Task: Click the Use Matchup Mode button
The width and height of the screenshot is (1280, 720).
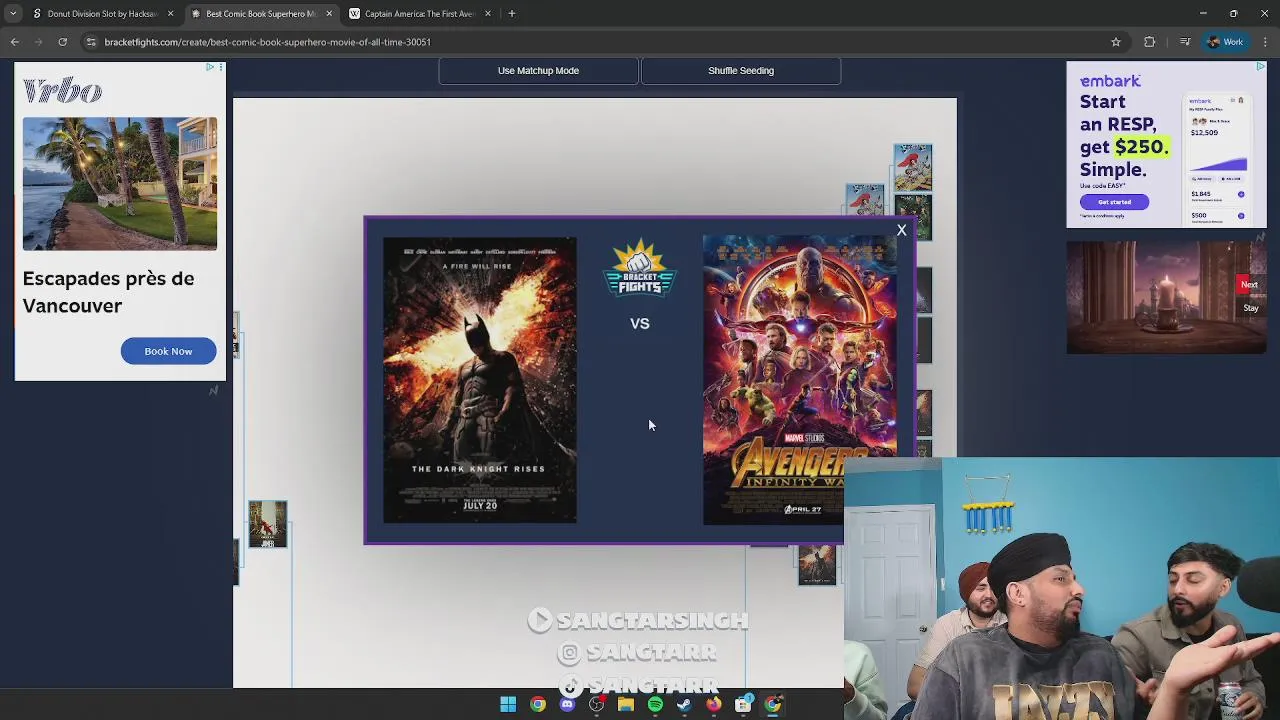Action: coord(538,71)
